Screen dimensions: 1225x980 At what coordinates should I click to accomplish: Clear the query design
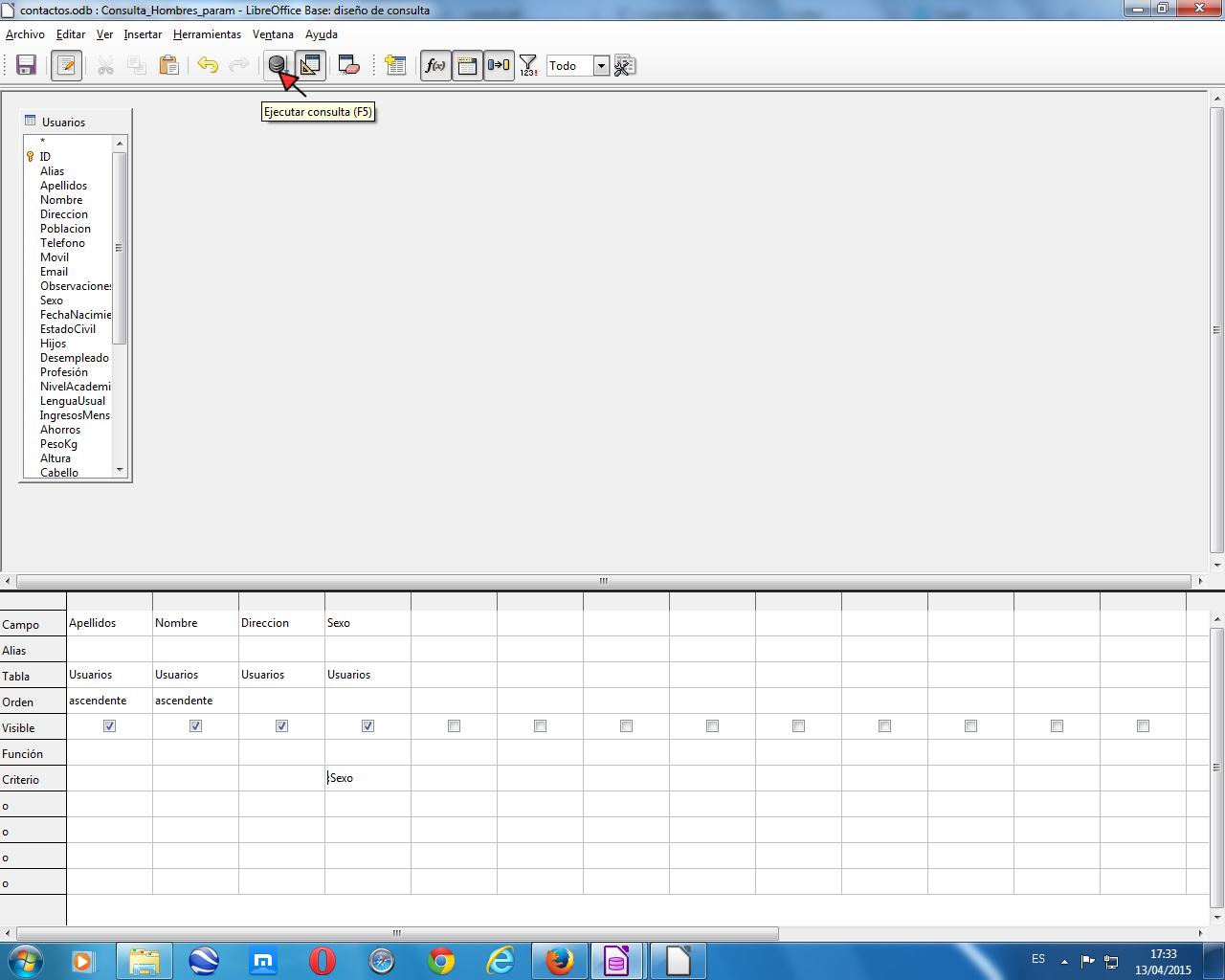(x=346, y=65)
